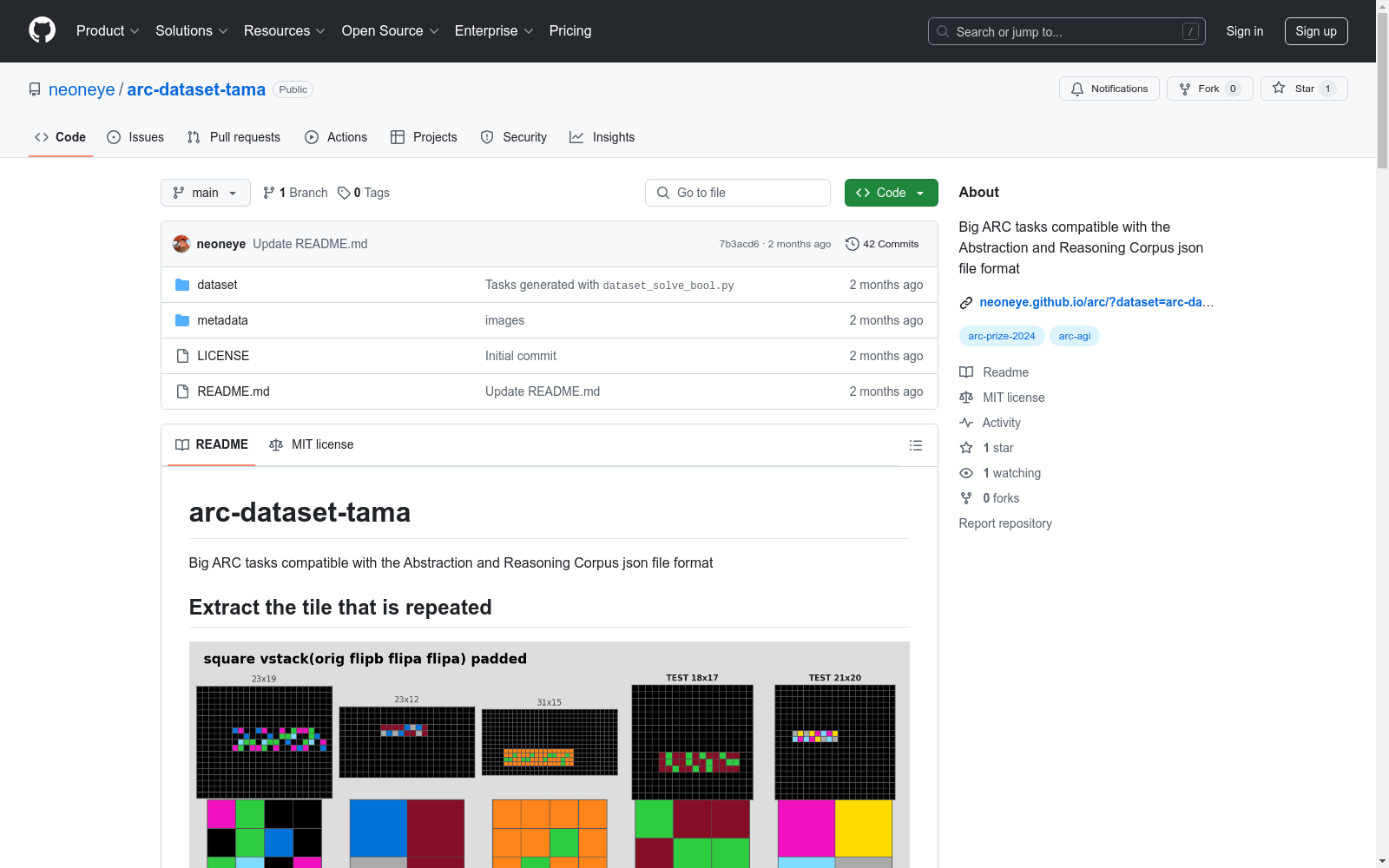View the 42 Commits history
The width and height of the screenshot is (1389, 868).
[x=882, y=244]
